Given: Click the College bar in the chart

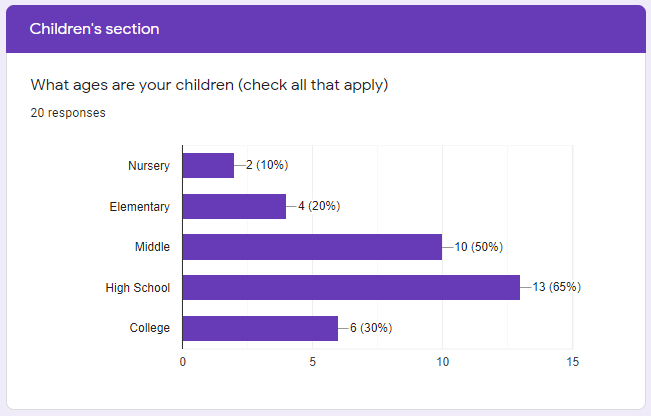Looking at the screenshot, I should pyautogui.click(x=260, y=328).
